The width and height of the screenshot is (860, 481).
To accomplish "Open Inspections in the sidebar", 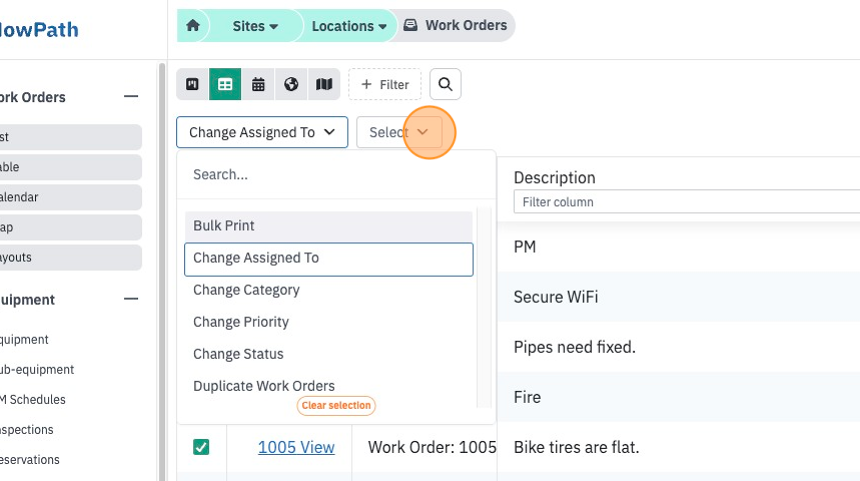I will click(x=27, y=430).
